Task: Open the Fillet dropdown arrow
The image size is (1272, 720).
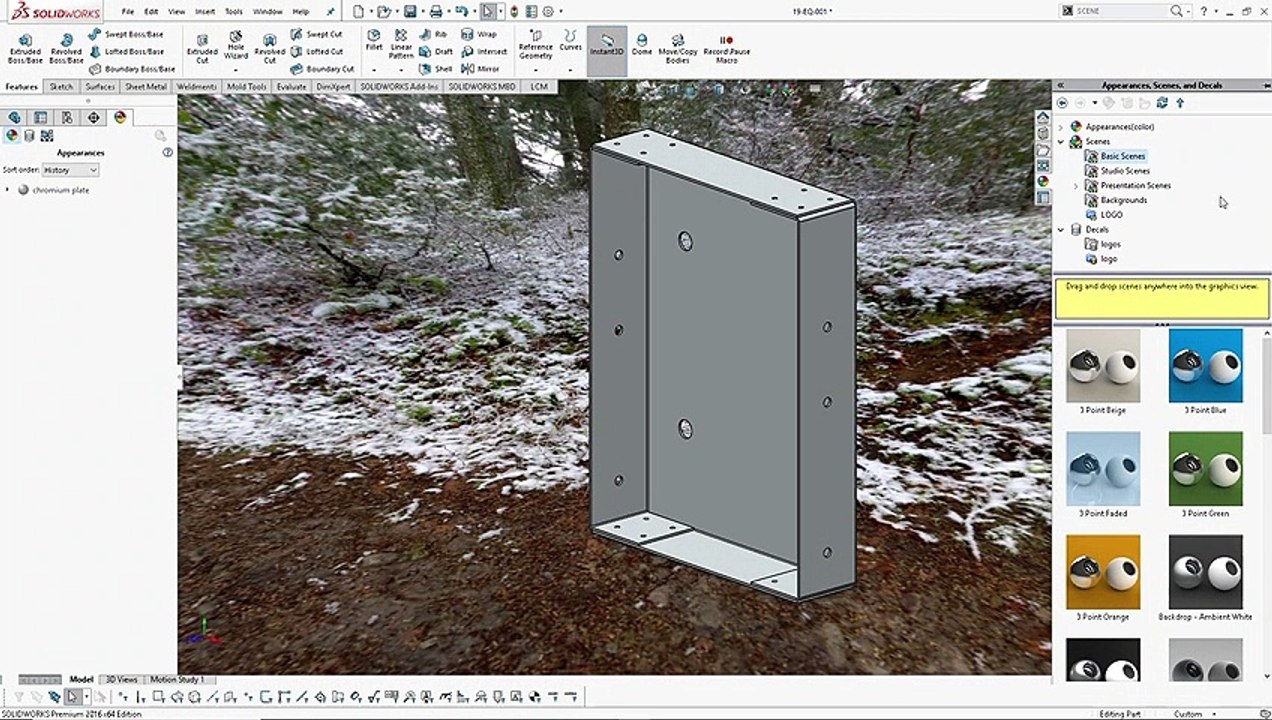Action: [374, 71]
